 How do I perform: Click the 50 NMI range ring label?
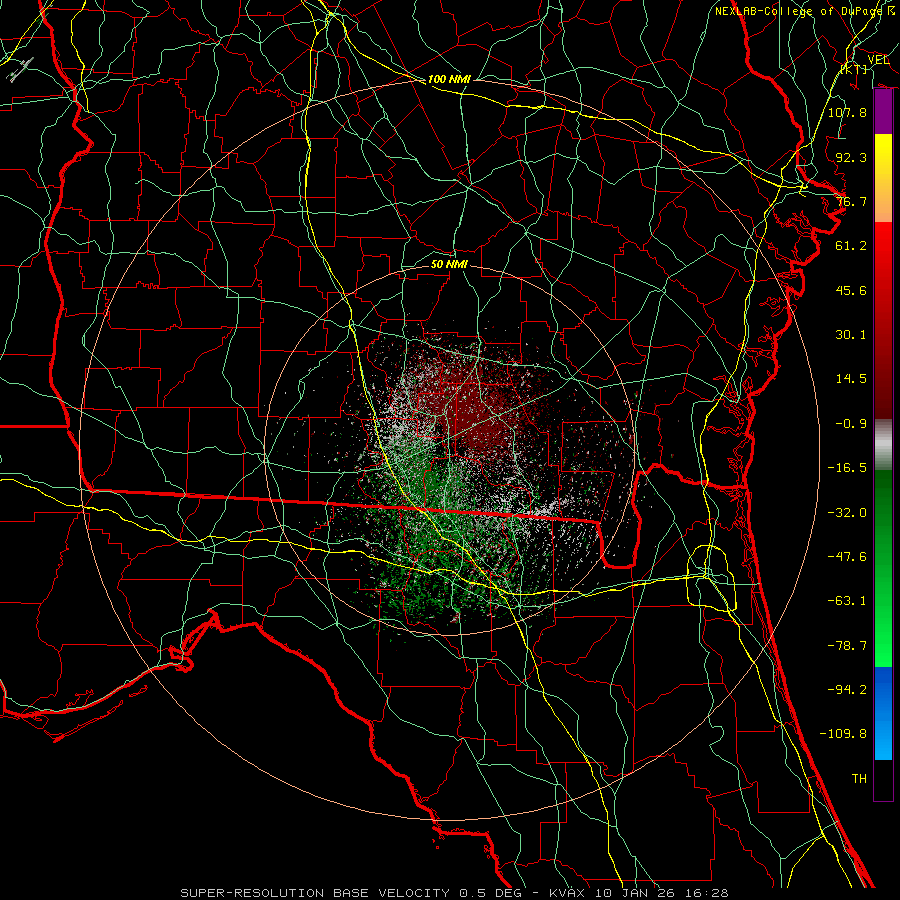449,264
